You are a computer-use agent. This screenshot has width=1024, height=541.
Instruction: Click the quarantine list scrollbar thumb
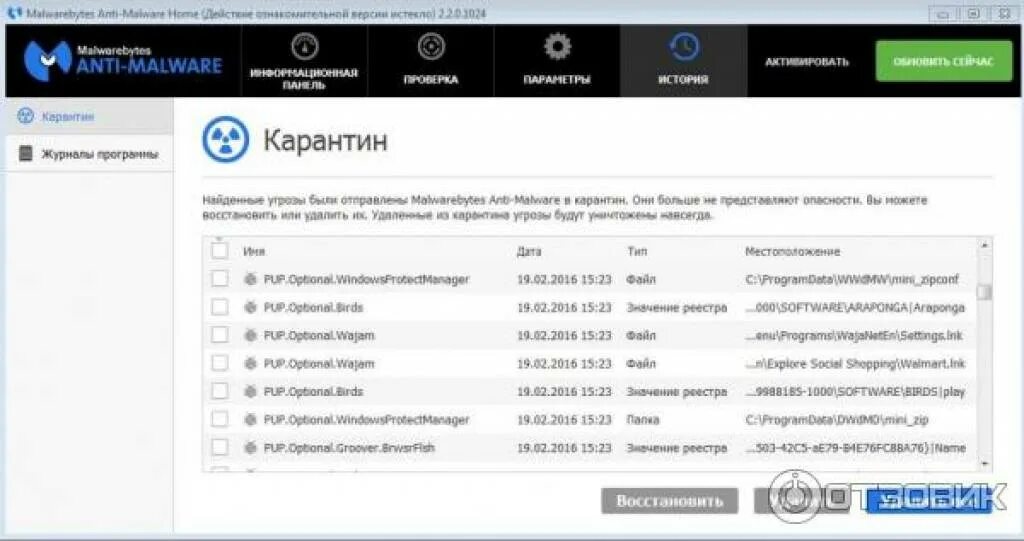(984, 291)
